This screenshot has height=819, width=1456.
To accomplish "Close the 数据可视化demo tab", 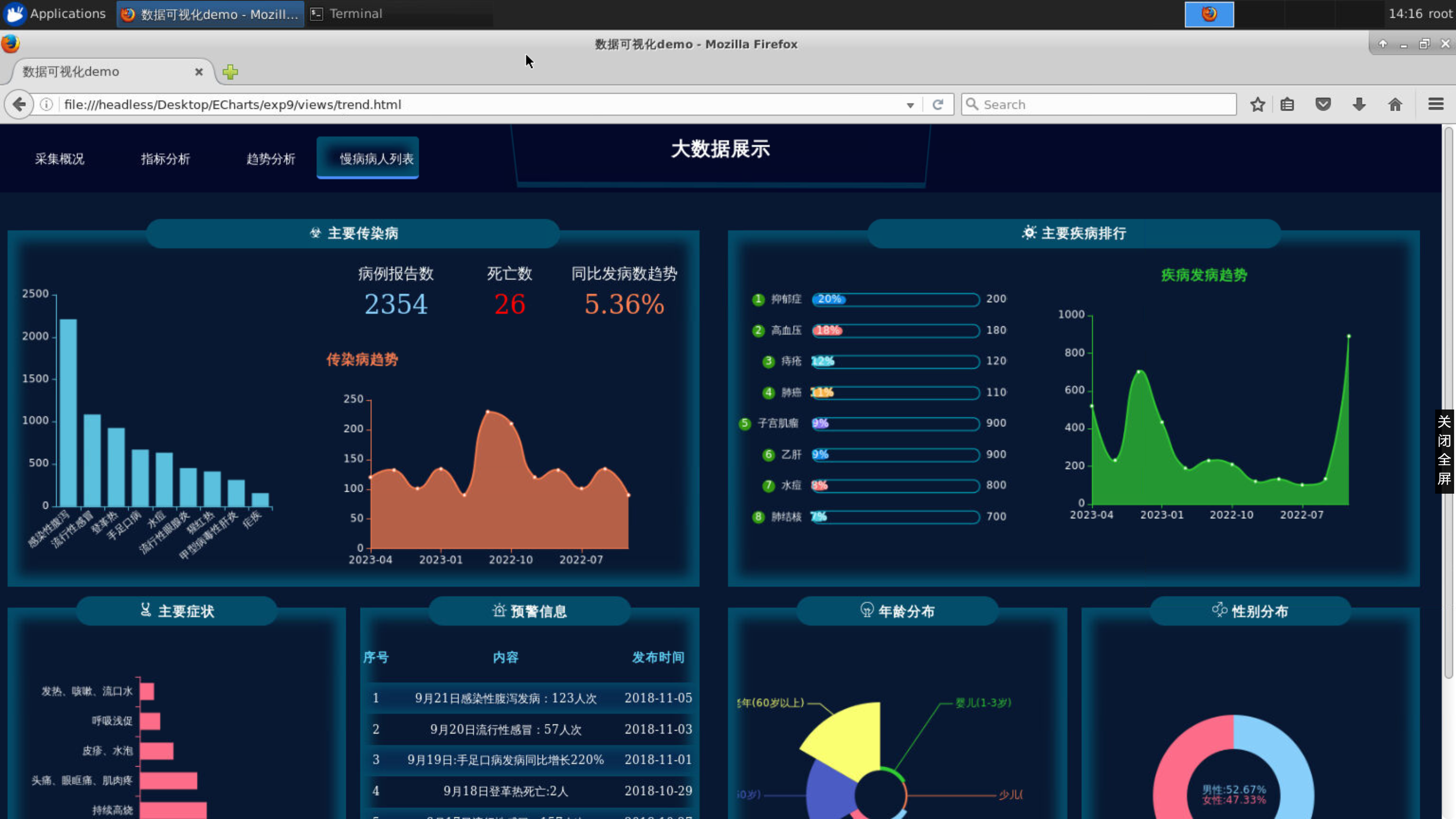I will tap(199, 72).
